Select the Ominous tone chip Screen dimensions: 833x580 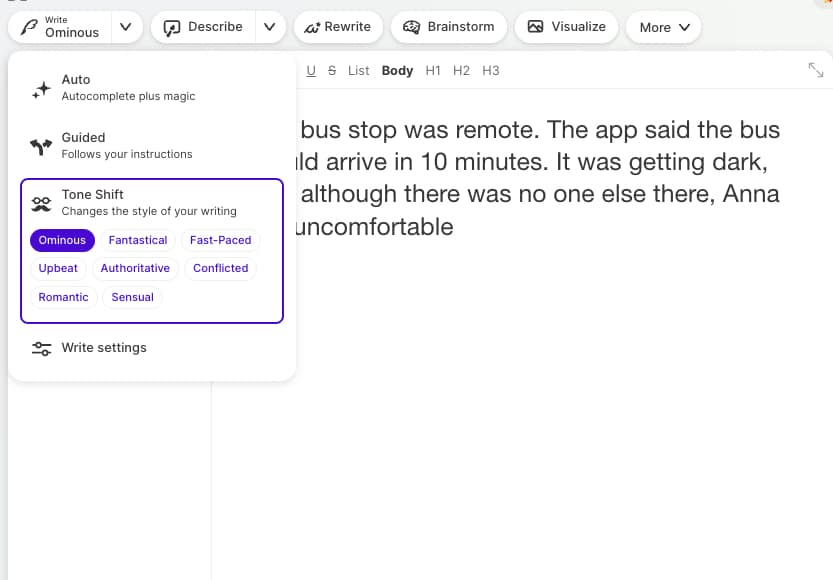[x=62, y=240]
